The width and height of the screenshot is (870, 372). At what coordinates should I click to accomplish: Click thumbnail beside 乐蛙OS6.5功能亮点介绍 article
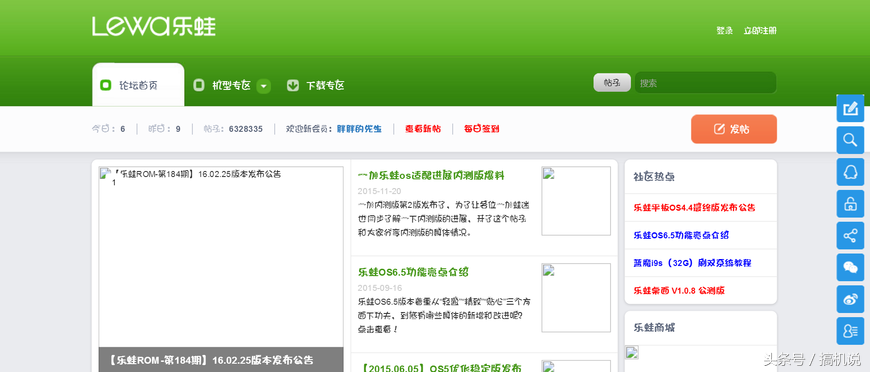tap(576, 298)
